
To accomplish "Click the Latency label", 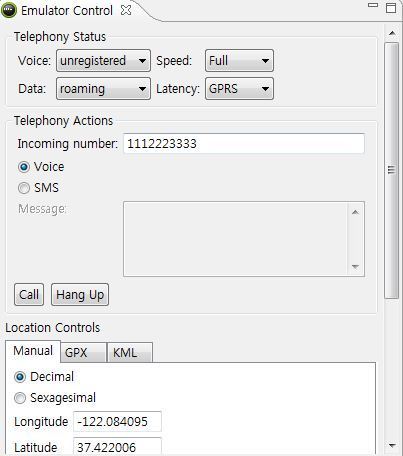I will tap(178, 89).
